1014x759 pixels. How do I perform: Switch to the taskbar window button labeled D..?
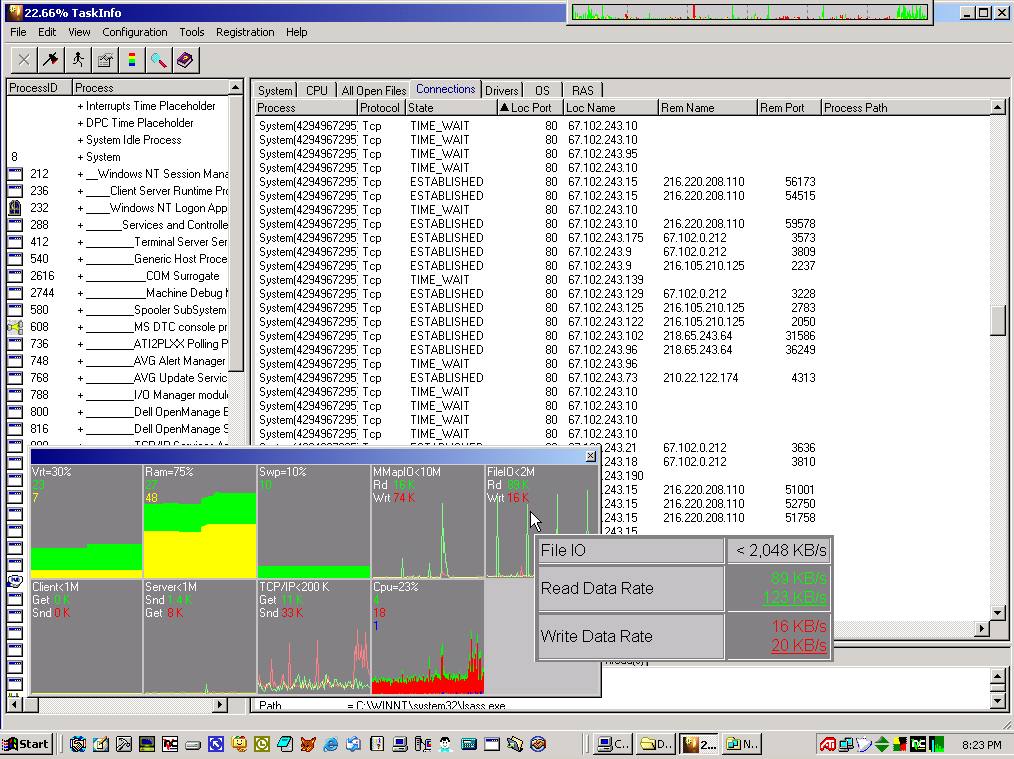click(656, 744)
